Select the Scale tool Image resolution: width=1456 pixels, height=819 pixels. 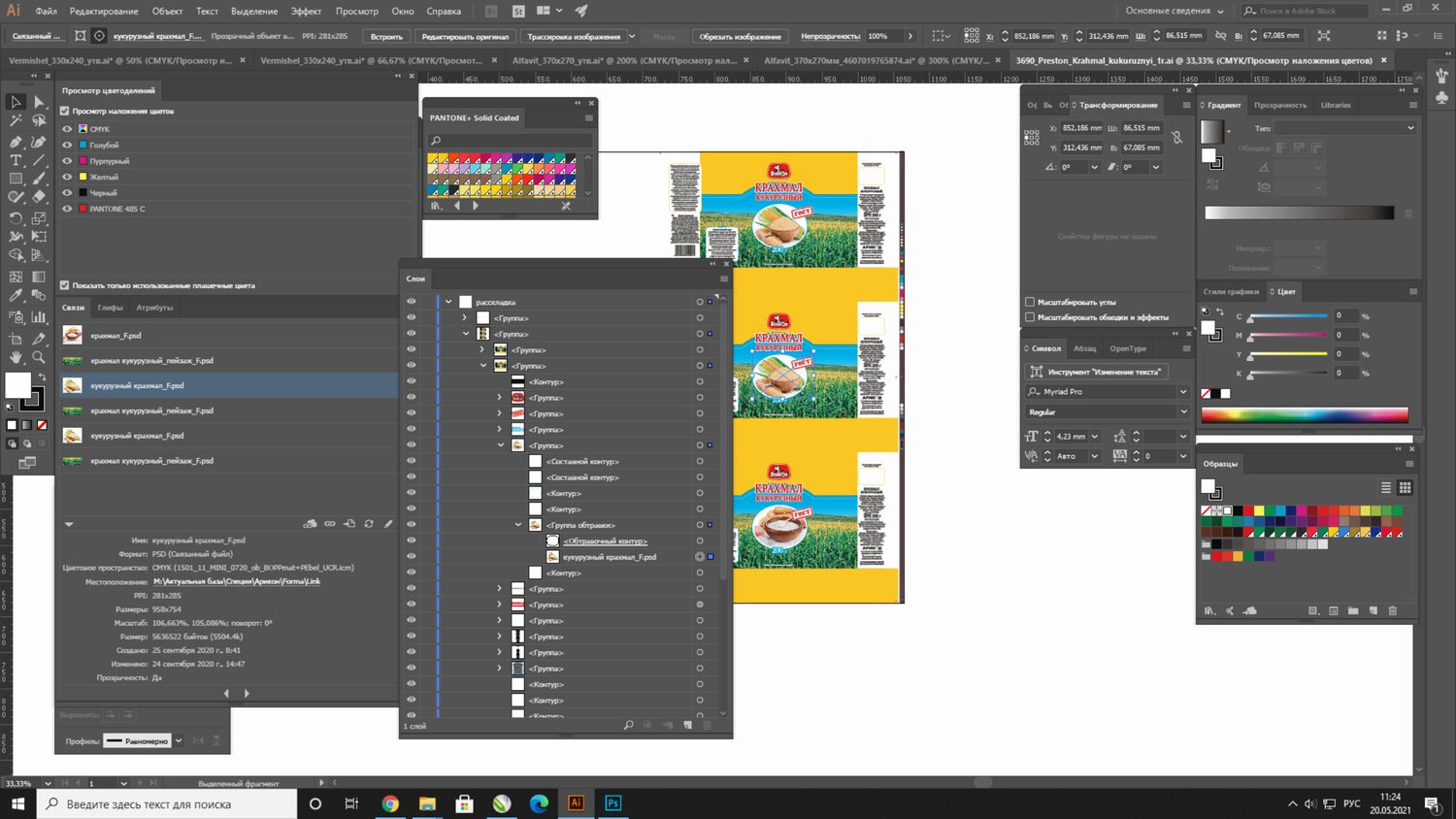39,217
